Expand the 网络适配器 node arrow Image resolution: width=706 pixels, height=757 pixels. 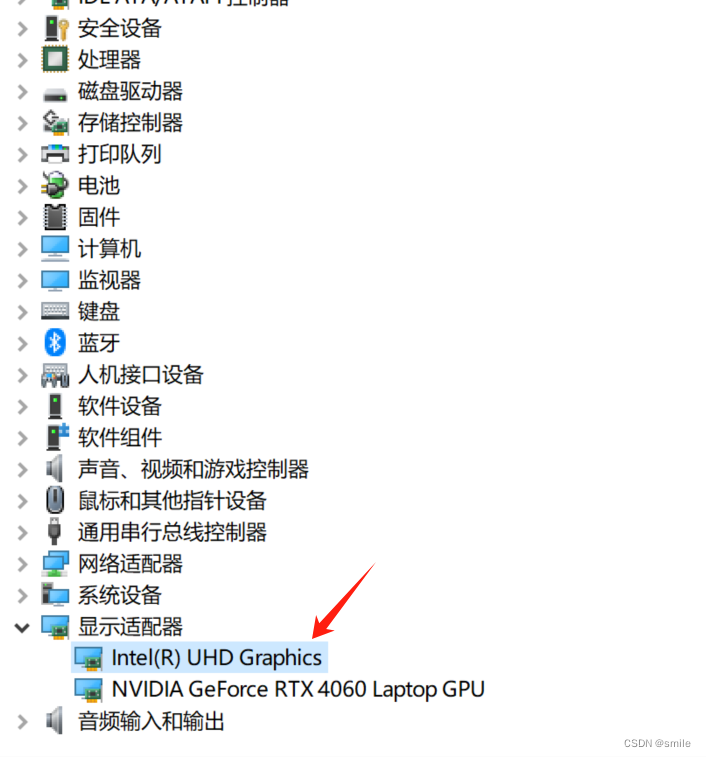[x=22, y=564]
